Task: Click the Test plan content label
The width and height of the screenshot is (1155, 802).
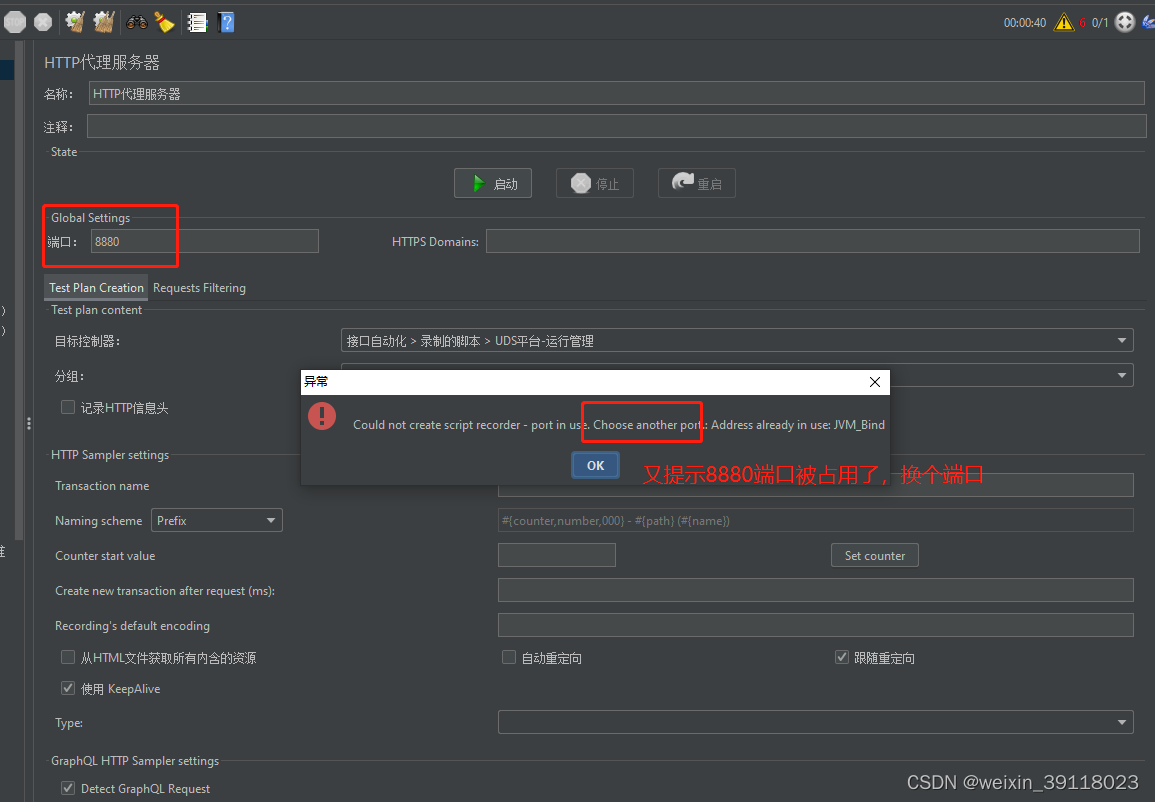Action: point(96,310)
